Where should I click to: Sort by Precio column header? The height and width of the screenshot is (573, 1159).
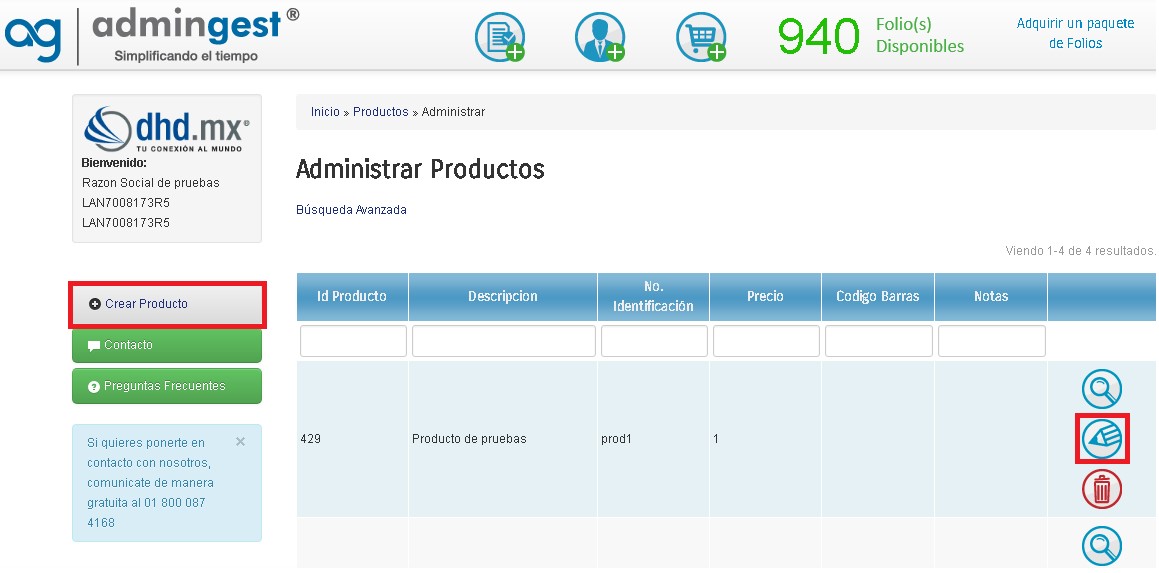pos(765,296)
